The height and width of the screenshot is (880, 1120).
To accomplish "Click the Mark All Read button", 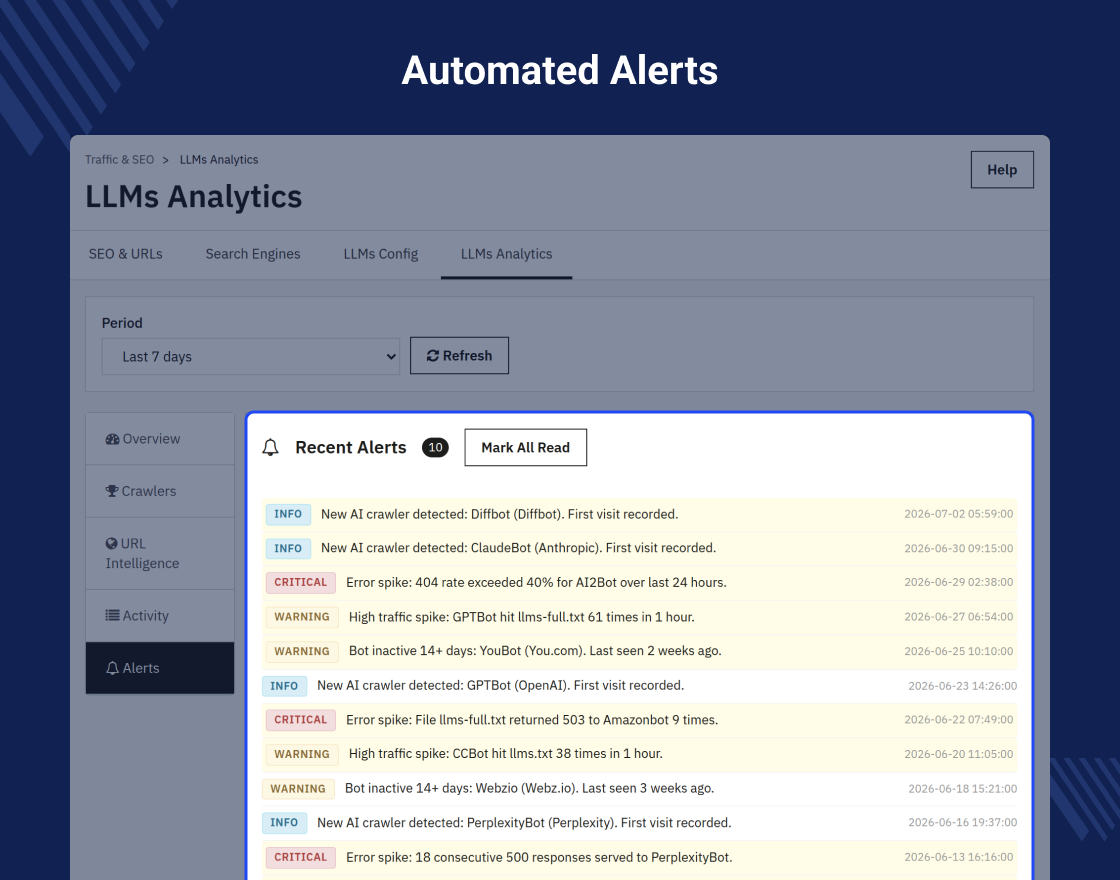I will coord(526,448).
